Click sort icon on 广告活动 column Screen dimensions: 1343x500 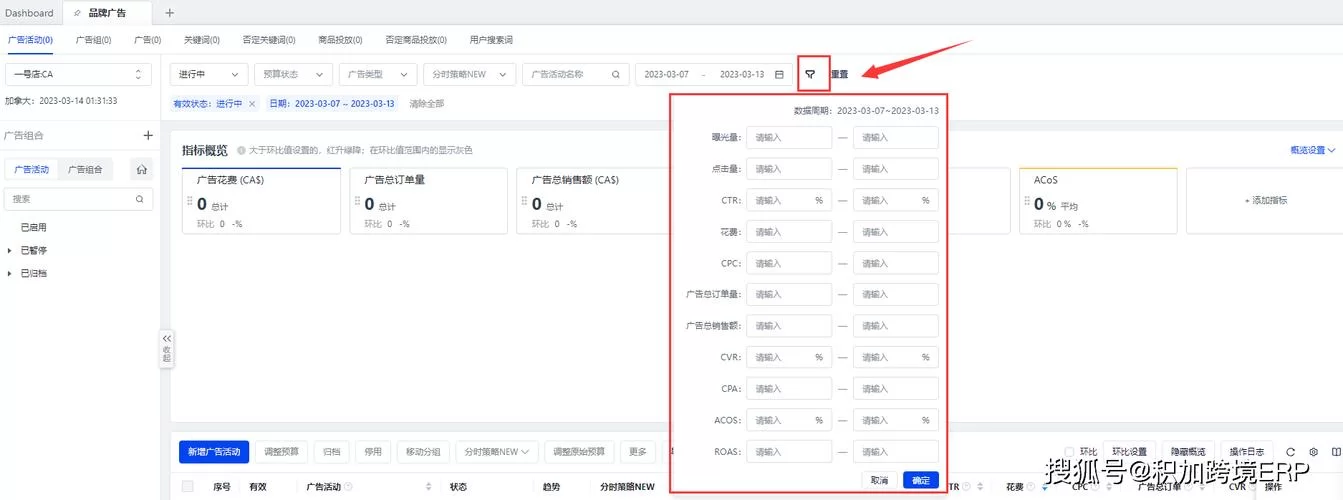click(428, 487)
